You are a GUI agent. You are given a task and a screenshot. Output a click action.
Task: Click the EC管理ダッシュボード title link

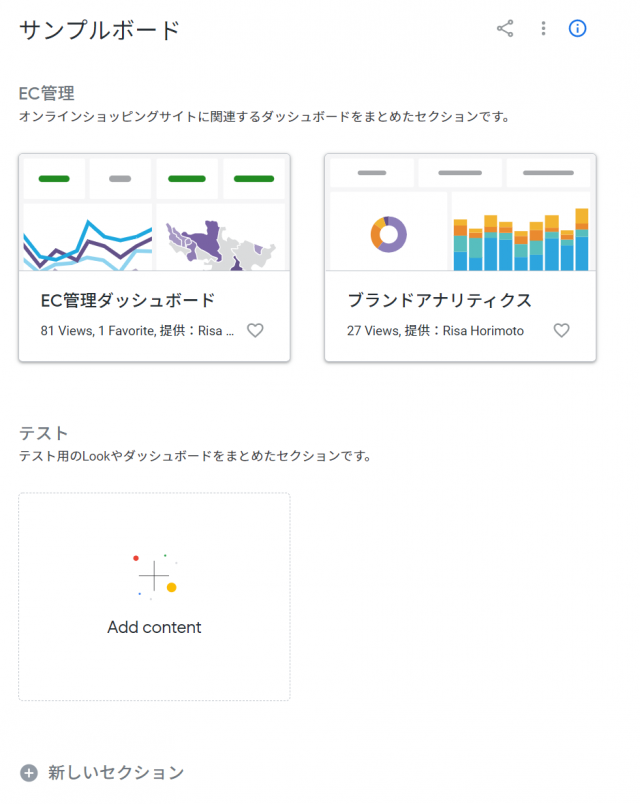(128, 300)
